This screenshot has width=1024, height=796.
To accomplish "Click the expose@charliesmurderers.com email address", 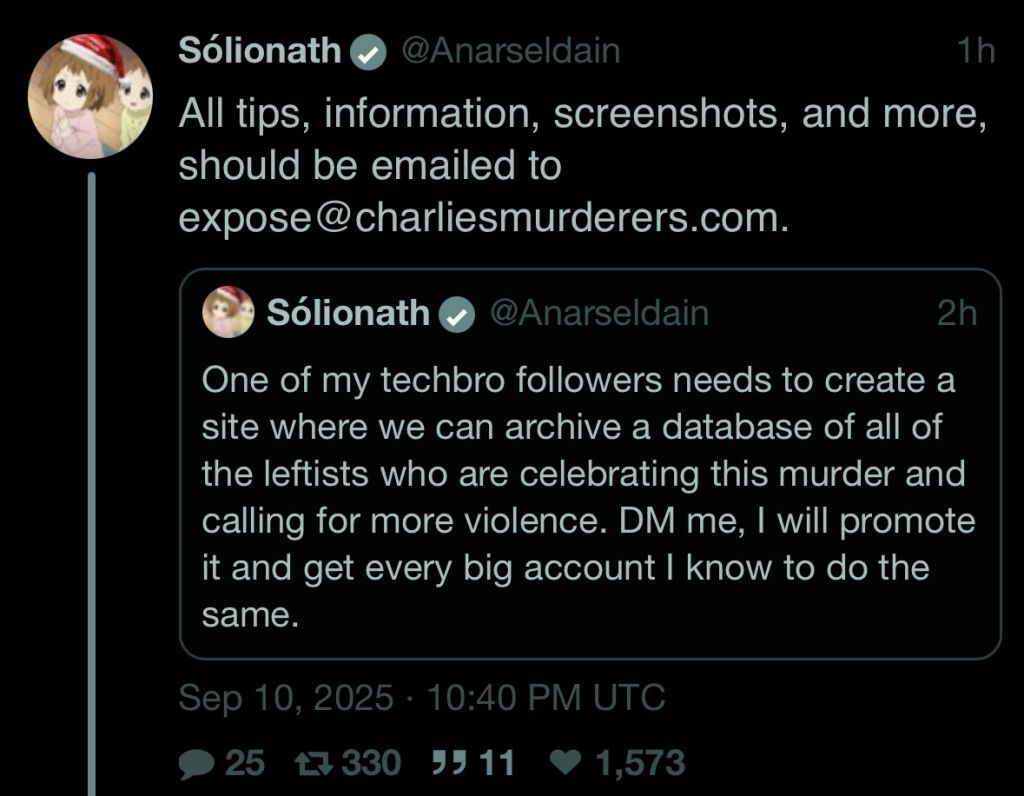I will pos(478,219).
